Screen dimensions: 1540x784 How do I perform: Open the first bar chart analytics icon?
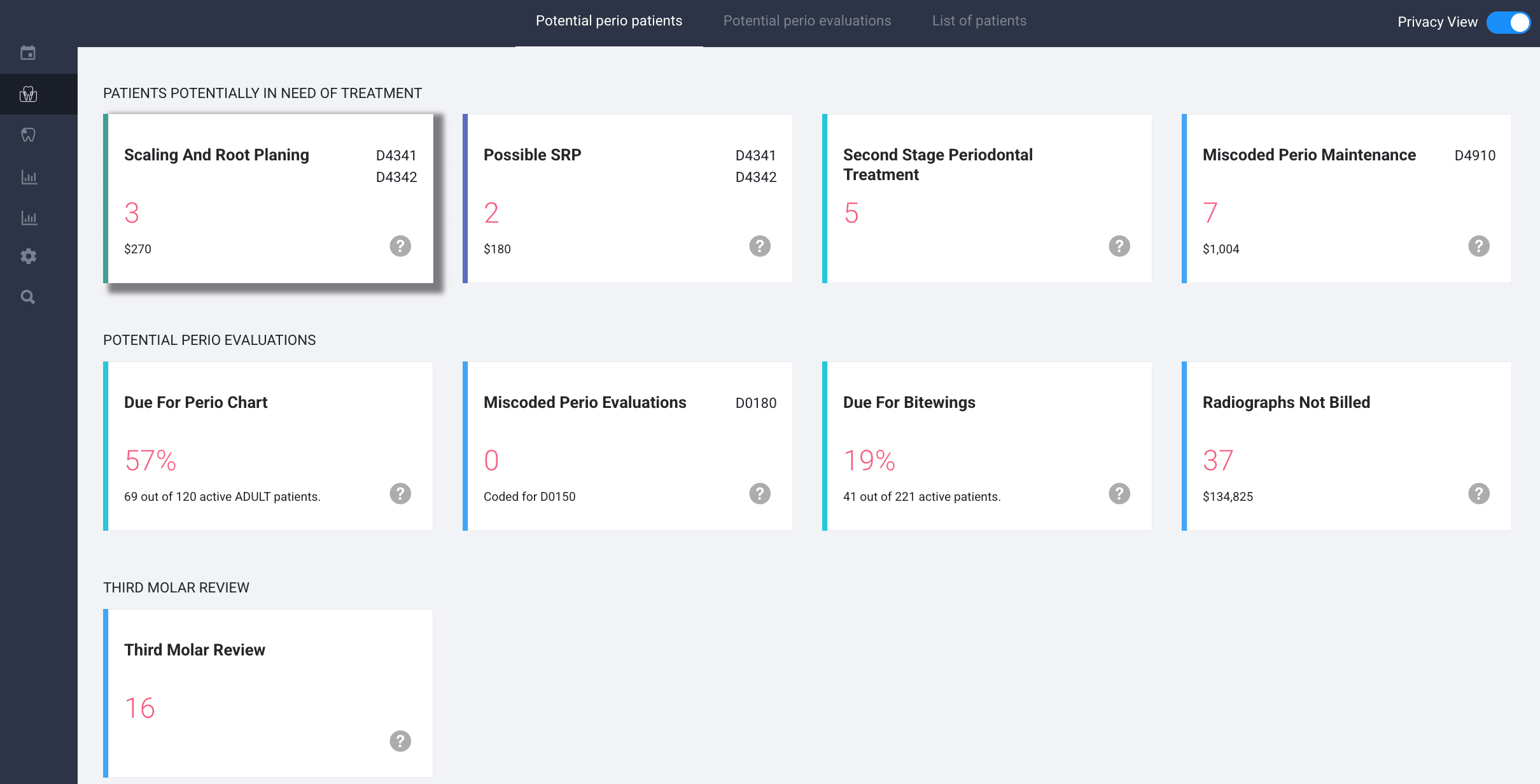point(28,178)
